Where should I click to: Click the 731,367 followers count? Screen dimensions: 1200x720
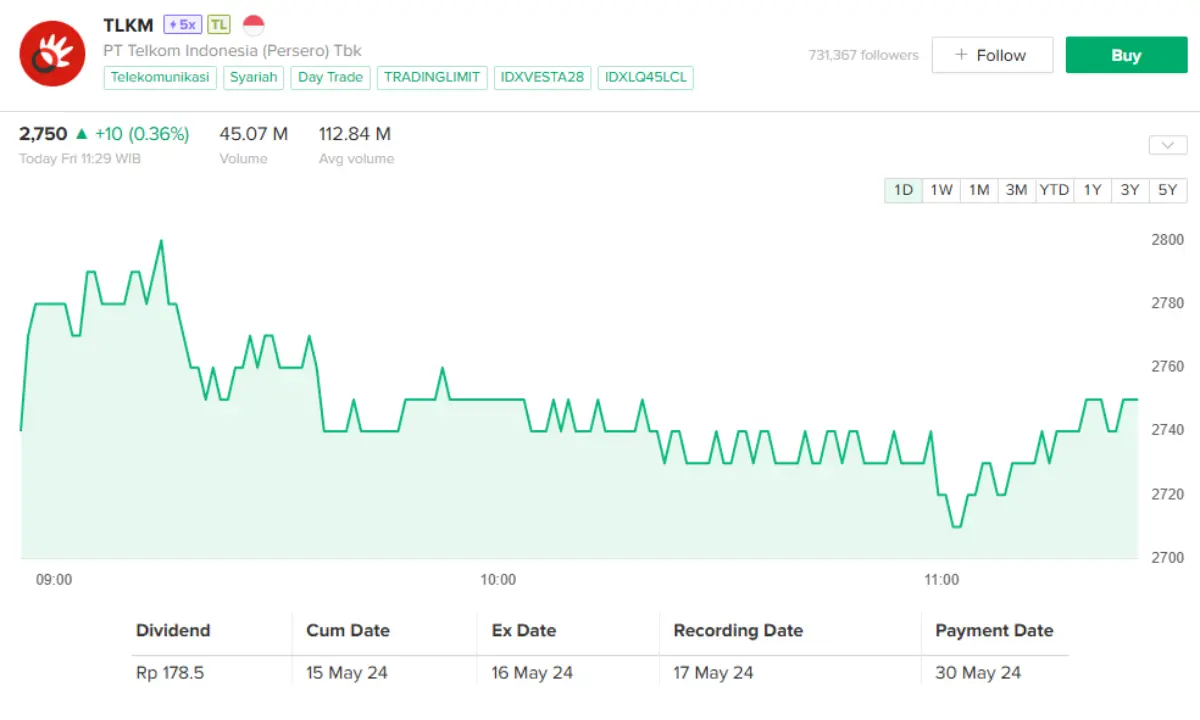863,55
